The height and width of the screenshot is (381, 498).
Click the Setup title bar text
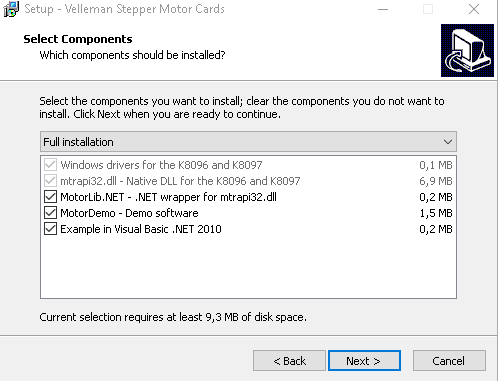(124, 9)
